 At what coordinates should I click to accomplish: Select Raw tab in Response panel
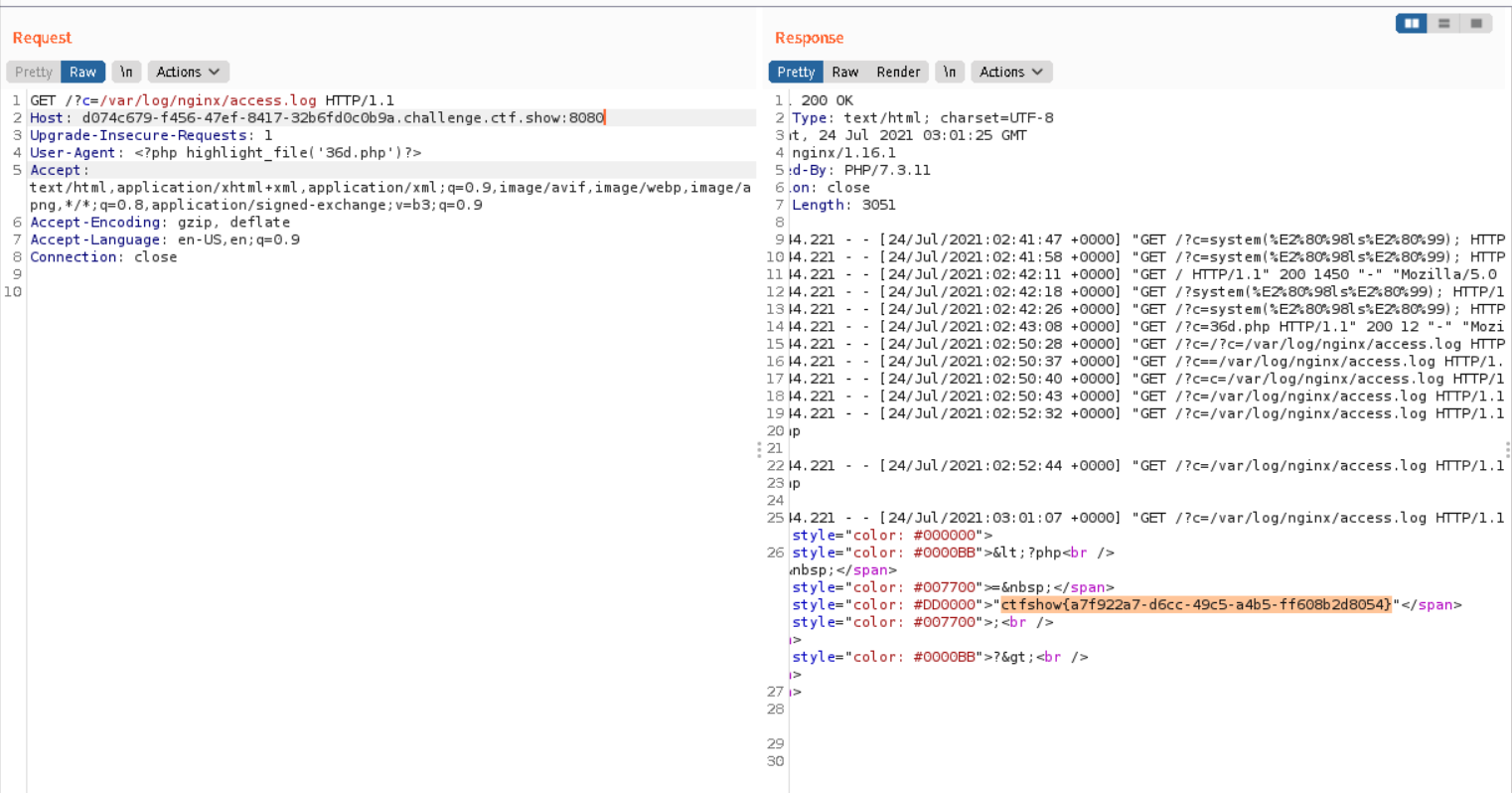click(x=845, y=72)
